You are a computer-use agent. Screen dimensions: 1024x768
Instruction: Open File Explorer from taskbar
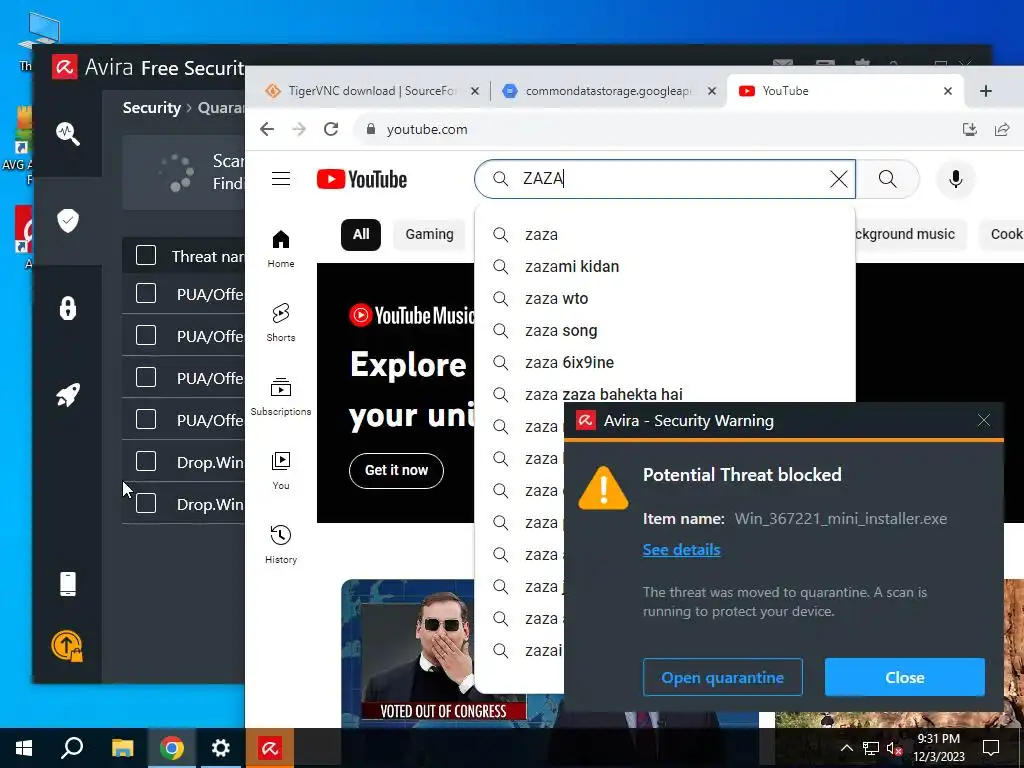(x=122, y=748)
